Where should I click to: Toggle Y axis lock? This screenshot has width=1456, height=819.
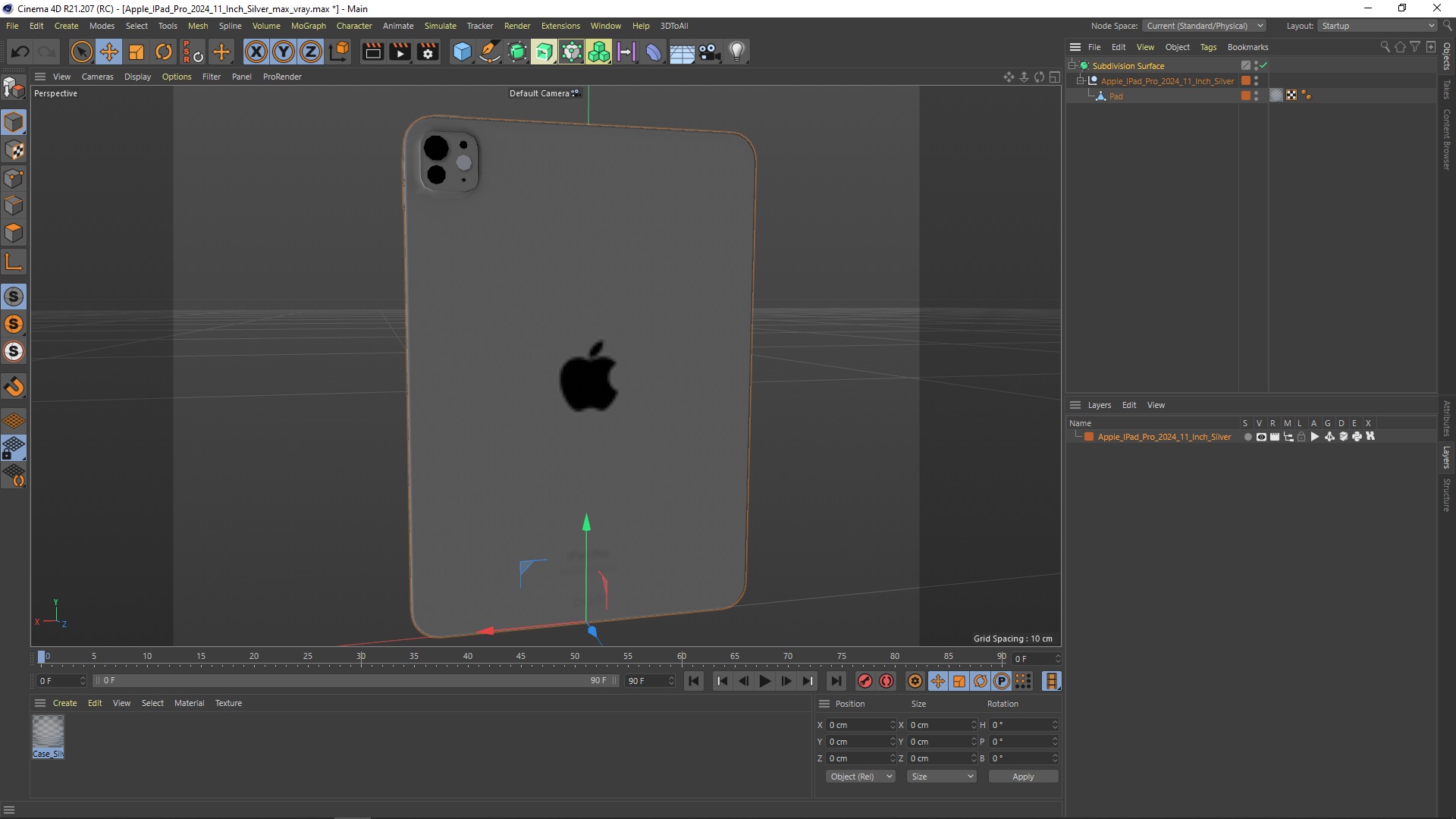pos(284,52)
